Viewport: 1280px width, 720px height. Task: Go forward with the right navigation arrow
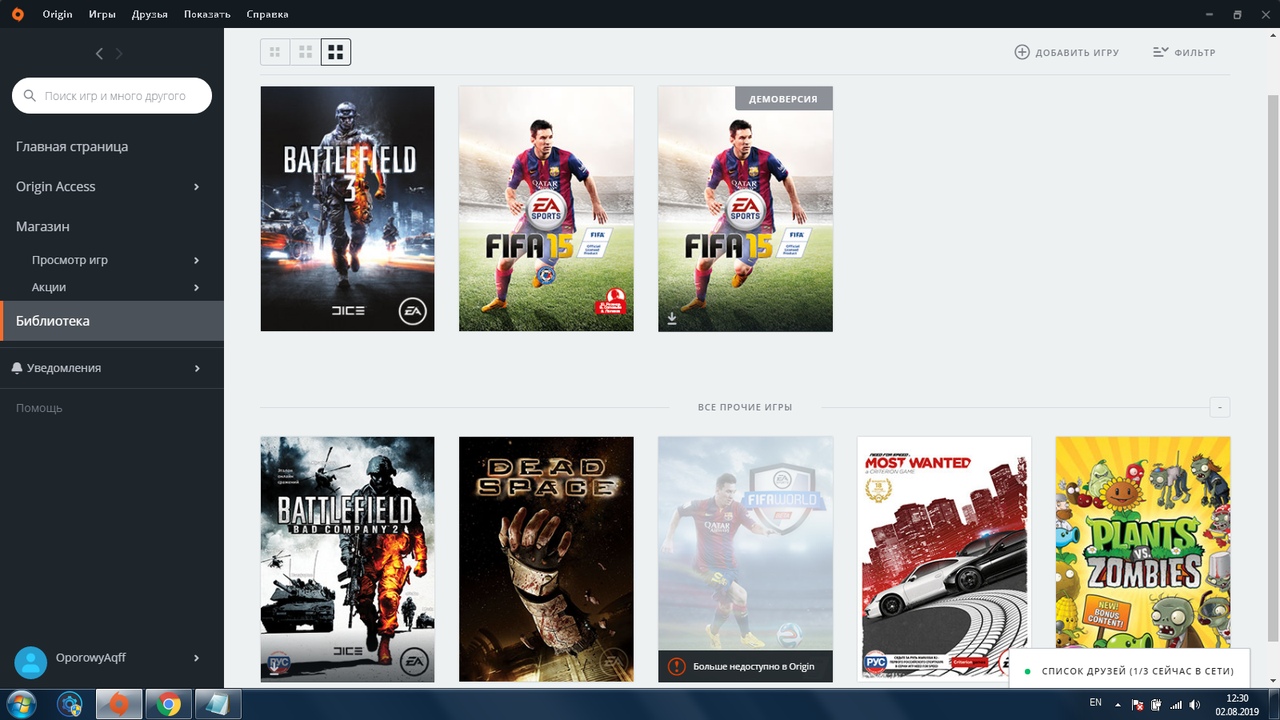[x=119, y=53]
